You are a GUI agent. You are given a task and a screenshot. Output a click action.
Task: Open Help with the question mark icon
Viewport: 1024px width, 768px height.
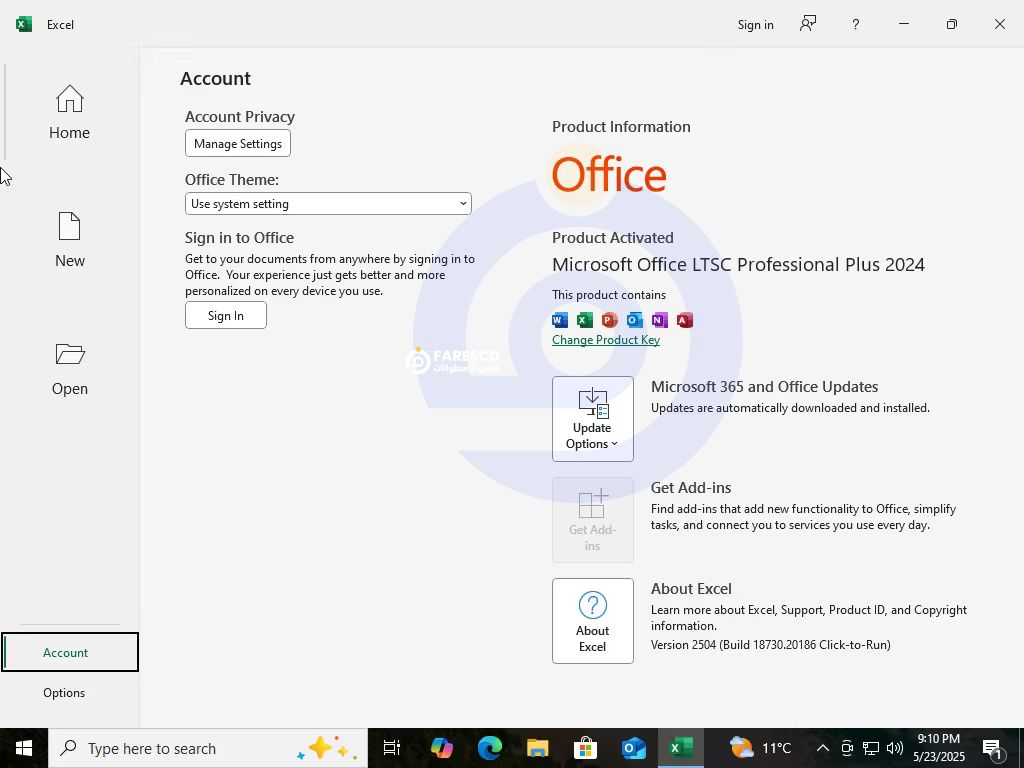coord(856,25)
